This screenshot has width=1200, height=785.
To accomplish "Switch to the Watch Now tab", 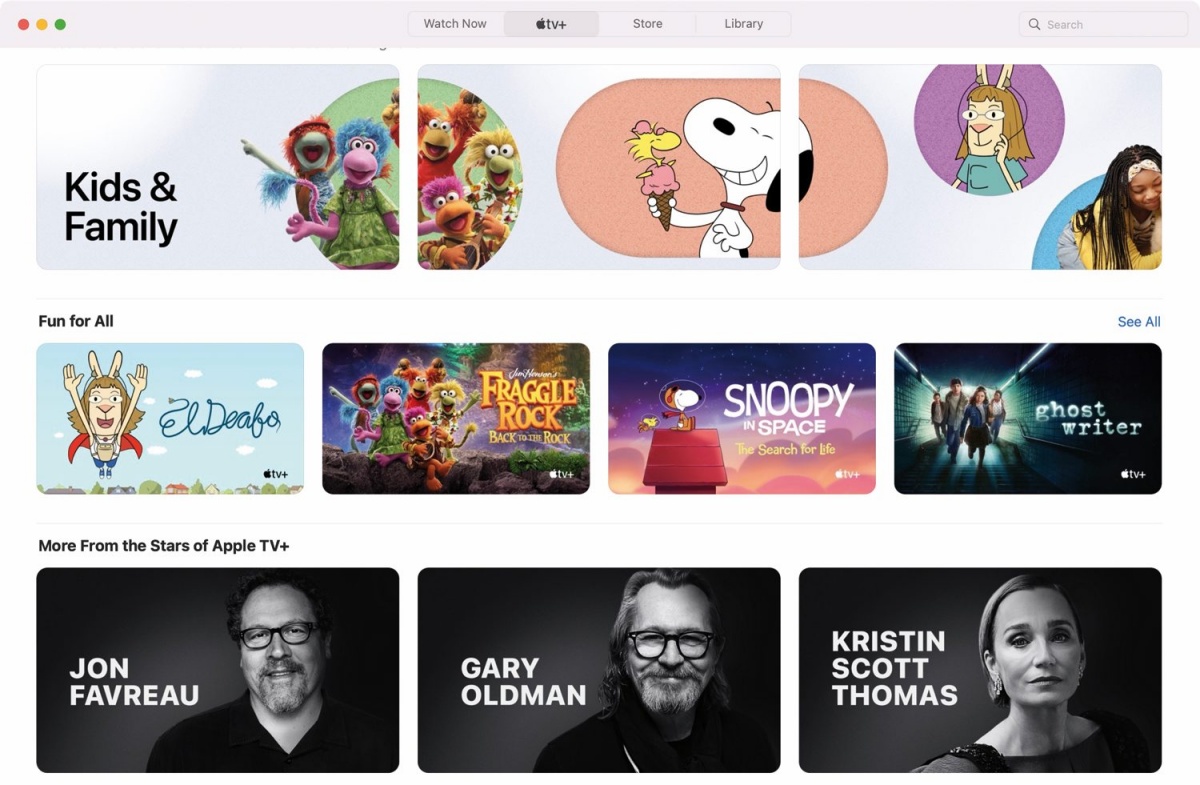I will [x=455, y=24].
